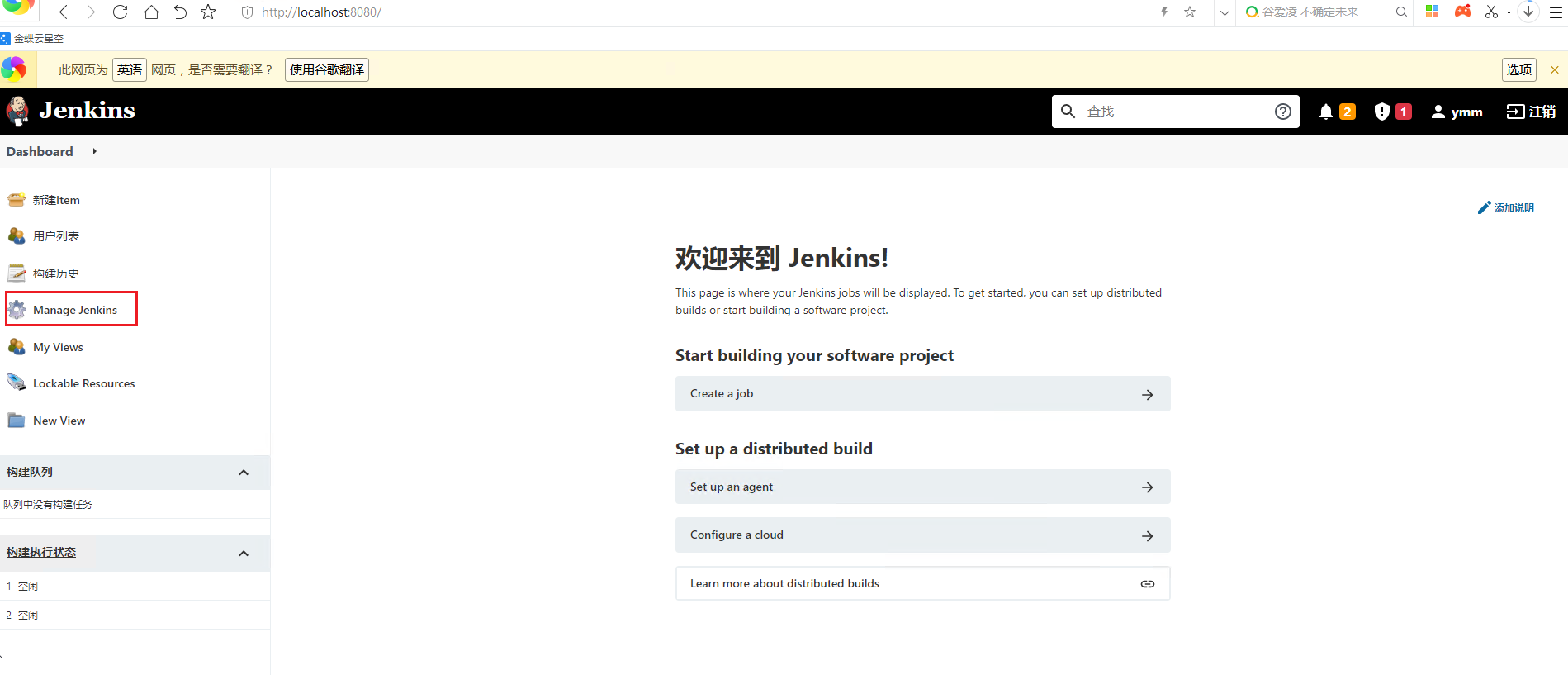
Task: Open New View in the sidebar
Action: coord(59,421)
